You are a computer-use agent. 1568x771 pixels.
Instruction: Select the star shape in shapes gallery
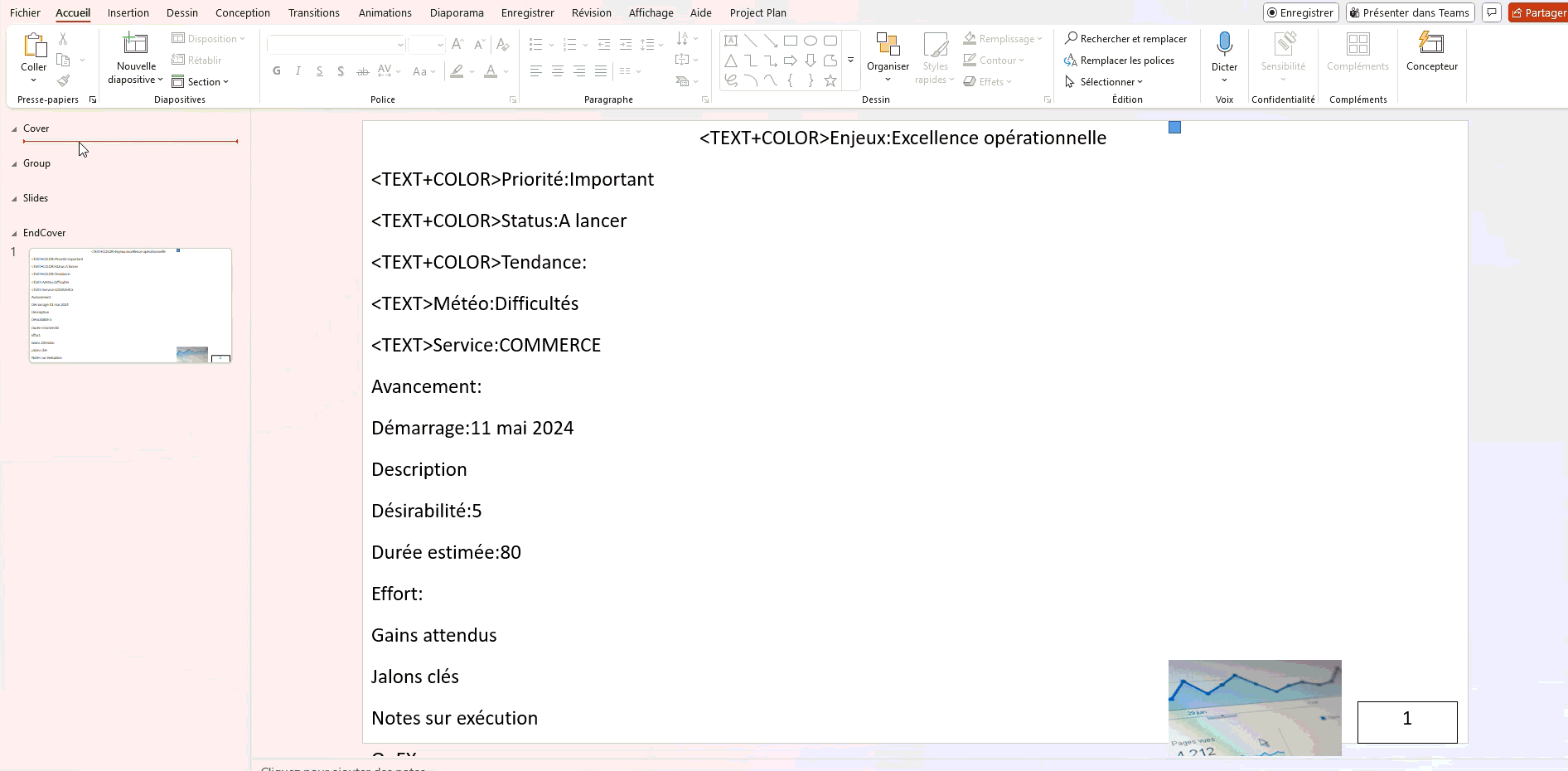pos(830,81)
